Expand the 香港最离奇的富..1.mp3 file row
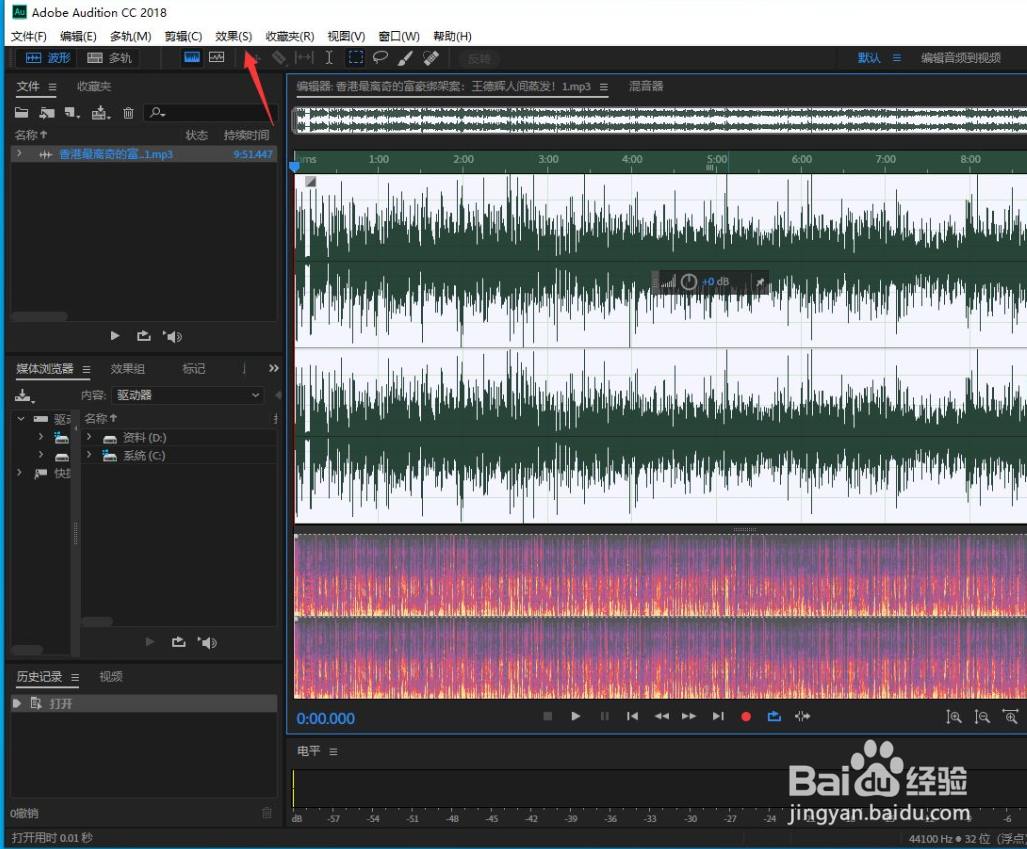The width and height of the screenshot is (1027, 849). point(20,154)
